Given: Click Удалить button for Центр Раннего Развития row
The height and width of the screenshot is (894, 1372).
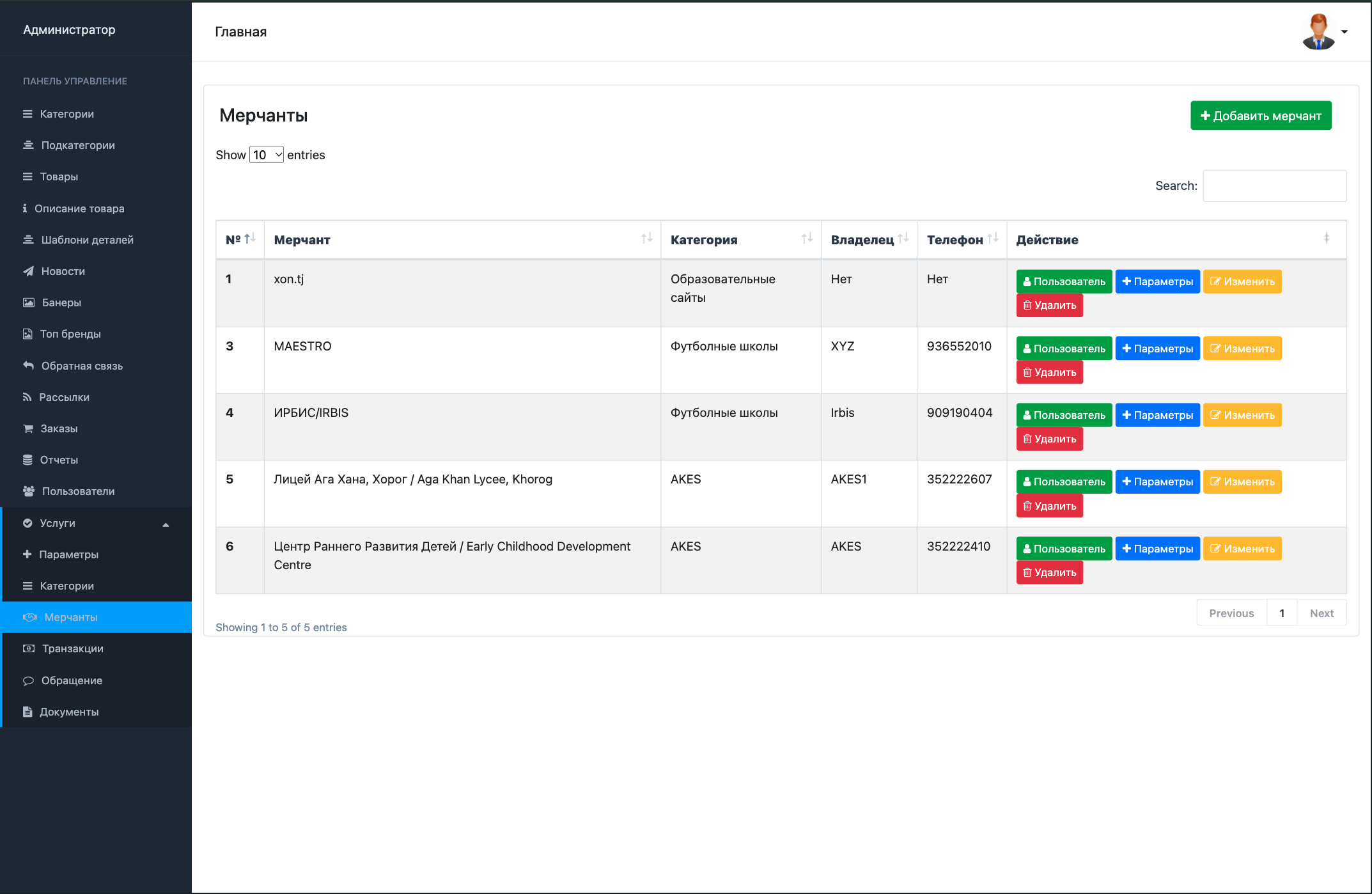Looking at the screenshot, I should click(1049, 573).
